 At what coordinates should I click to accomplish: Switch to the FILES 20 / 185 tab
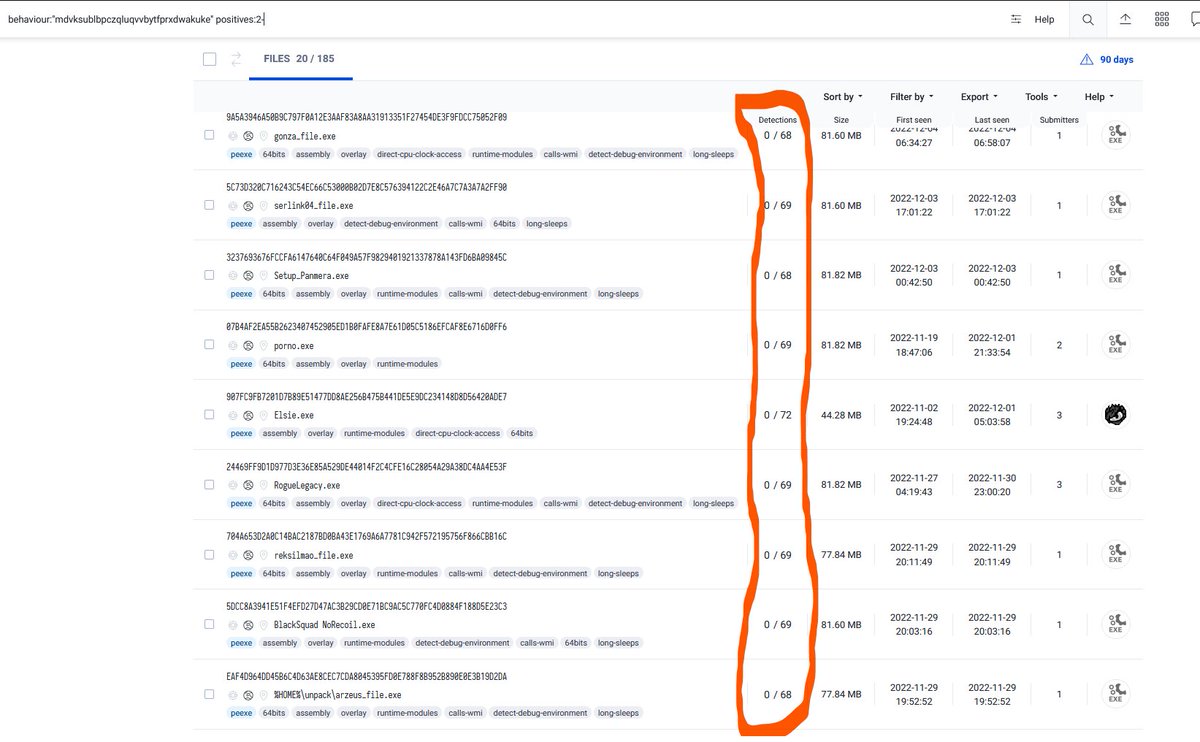point(299,59)
